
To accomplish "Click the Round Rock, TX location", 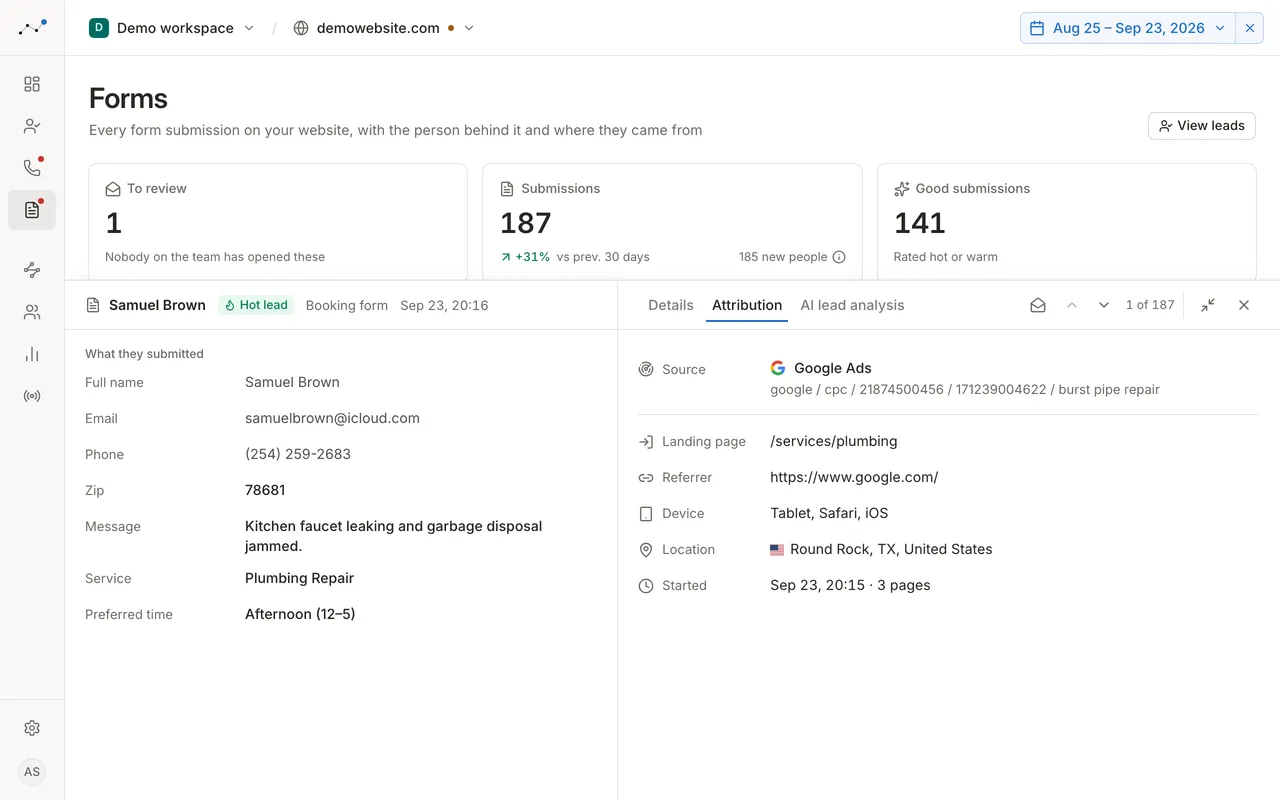I will coord(890,549).
